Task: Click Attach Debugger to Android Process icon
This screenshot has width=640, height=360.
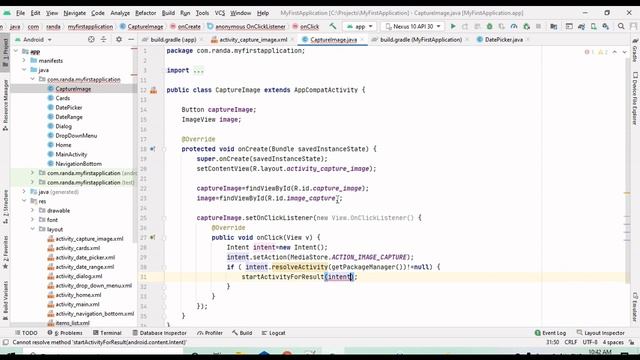Action: 527,27
